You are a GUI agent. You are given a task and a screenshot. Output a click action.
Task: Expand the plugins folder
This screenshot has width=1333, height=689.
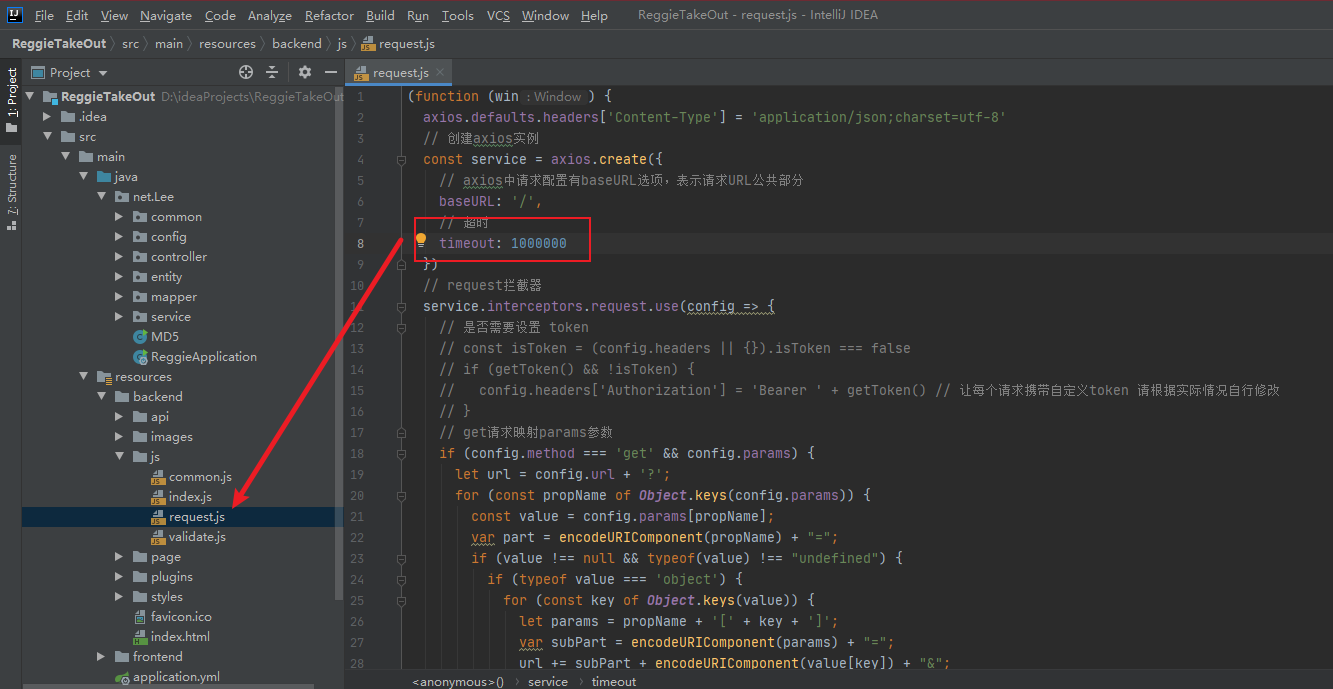click(x=119, y=577)
